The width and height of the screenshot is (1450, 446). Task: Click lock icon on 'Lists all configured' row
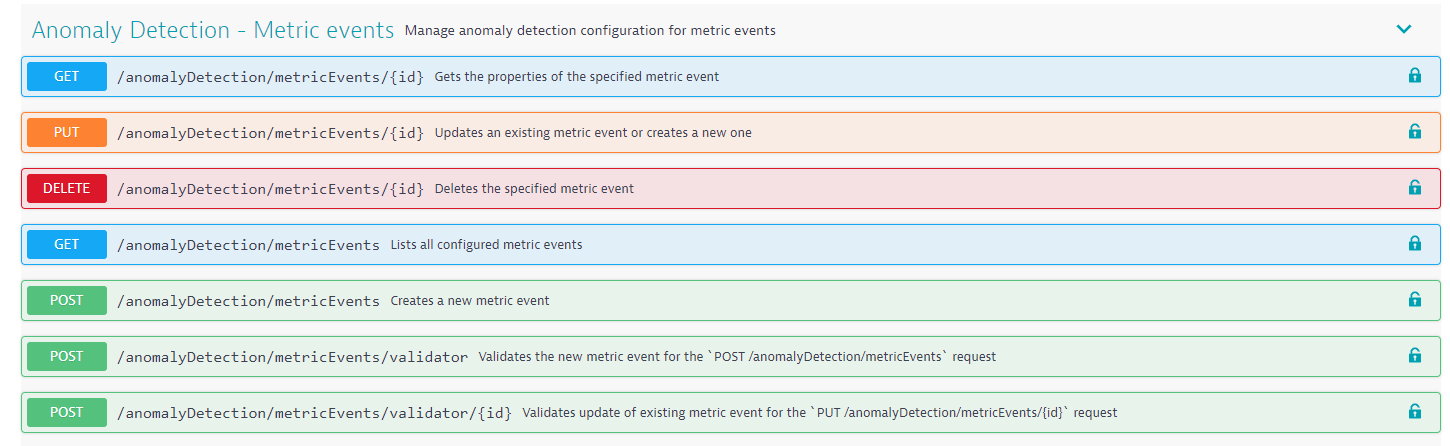tap(1414, 244)
